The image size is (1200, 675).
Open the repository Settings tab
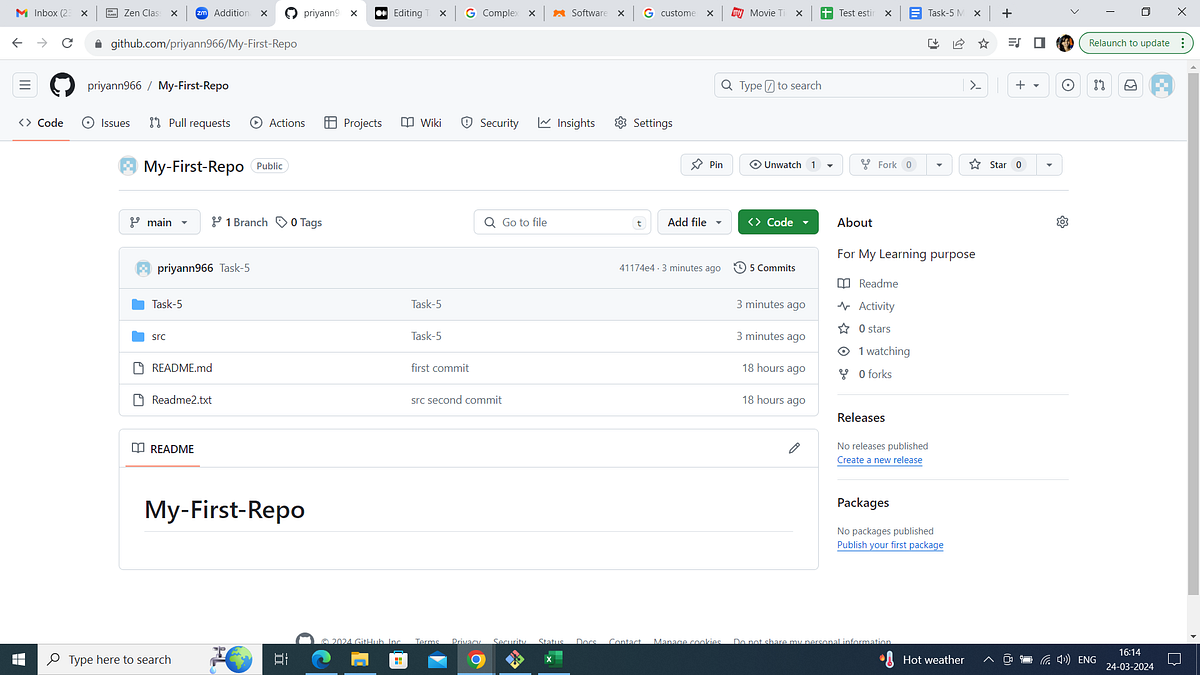coord(643,122)
